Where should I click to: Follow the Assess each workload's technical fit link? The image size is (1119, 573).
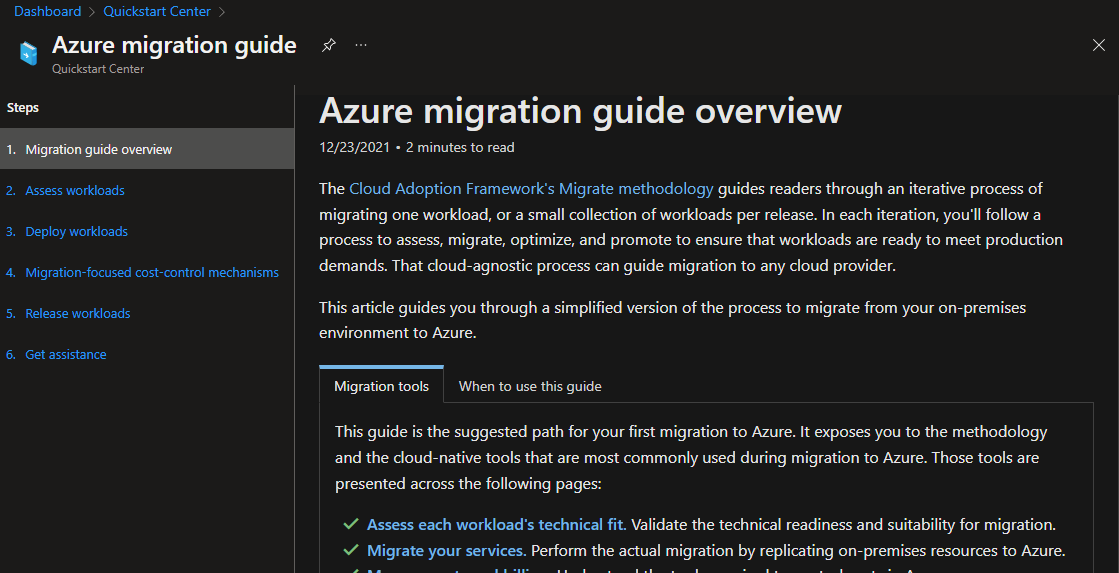point(496,524)
